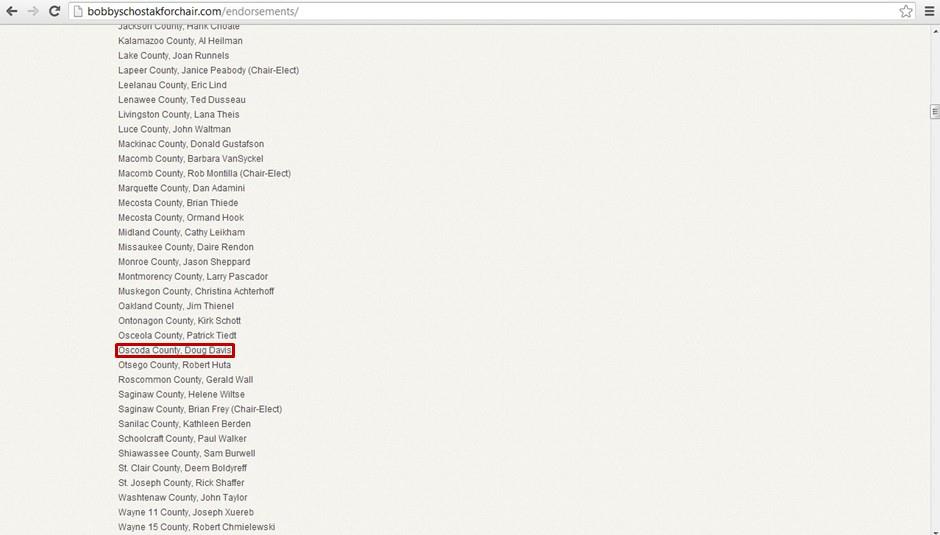Click Midland County, Cathy Leikham entry
940x535 pixels.
(x=181, y=232)
